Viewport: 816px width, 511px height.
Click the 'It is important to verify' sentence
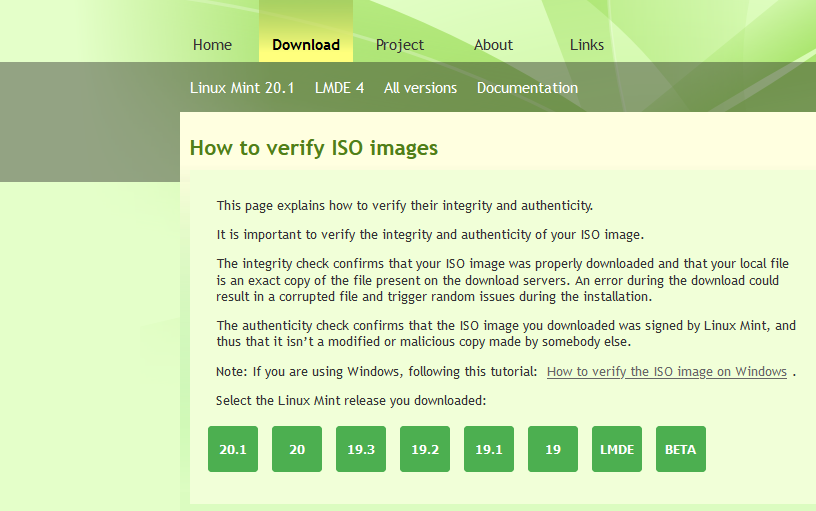430,235
